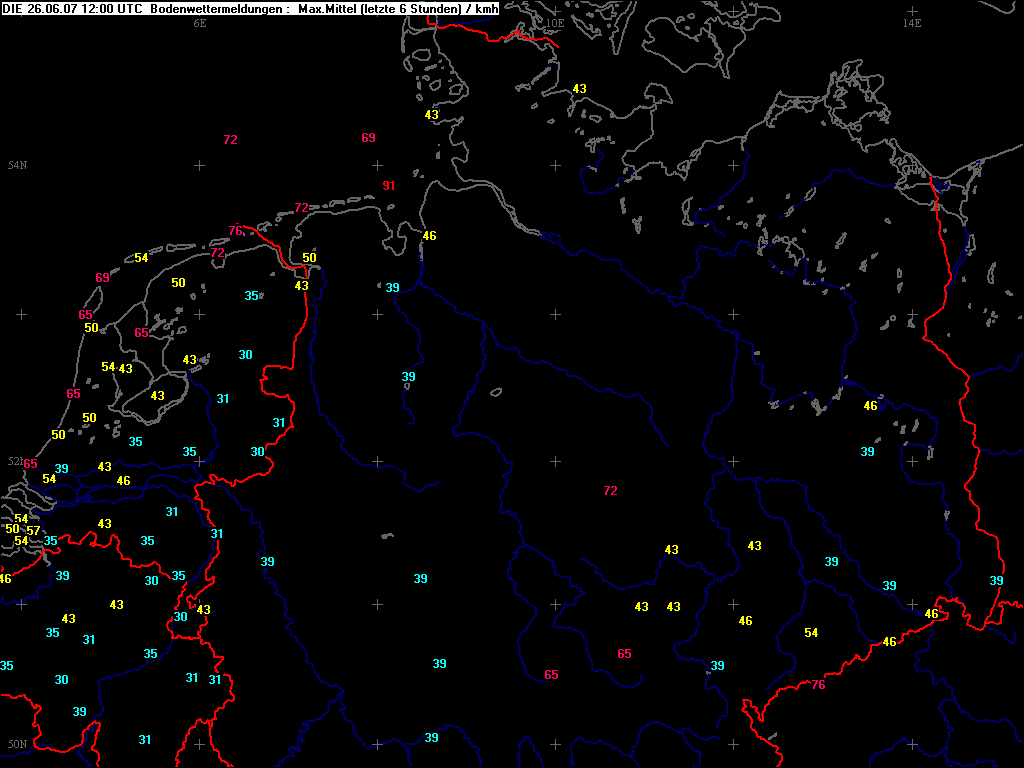Click cyan 39 at the right edge
This screenshot has width=1024, height=768.
[x=996, y=581]
